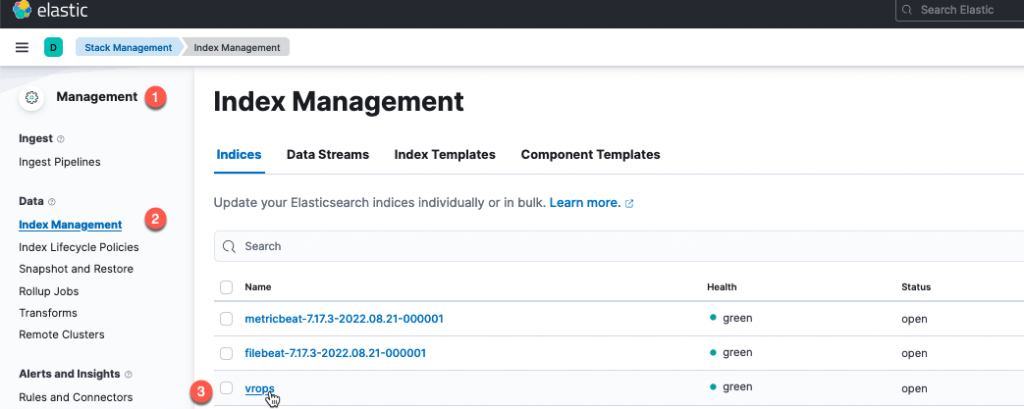Viewport: 1024px width, 409px height.
Task: Switch to the Component Templates tab
Action: (x=590, y=155)
